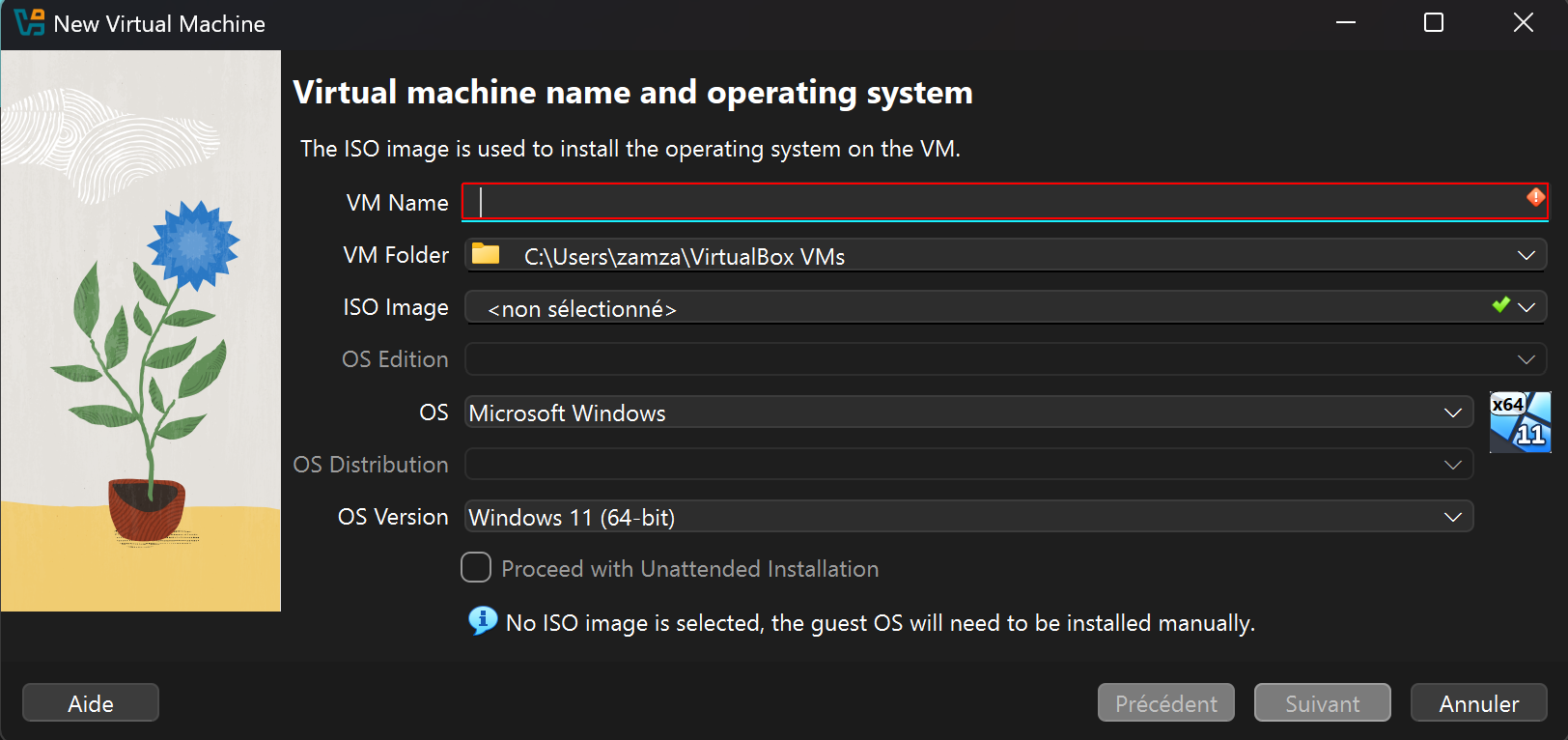Open OS Version dropdown showing Windows 11 (64-bit)
The height and width of the screenshot is (740, 1568).
[x=968, y=517]
